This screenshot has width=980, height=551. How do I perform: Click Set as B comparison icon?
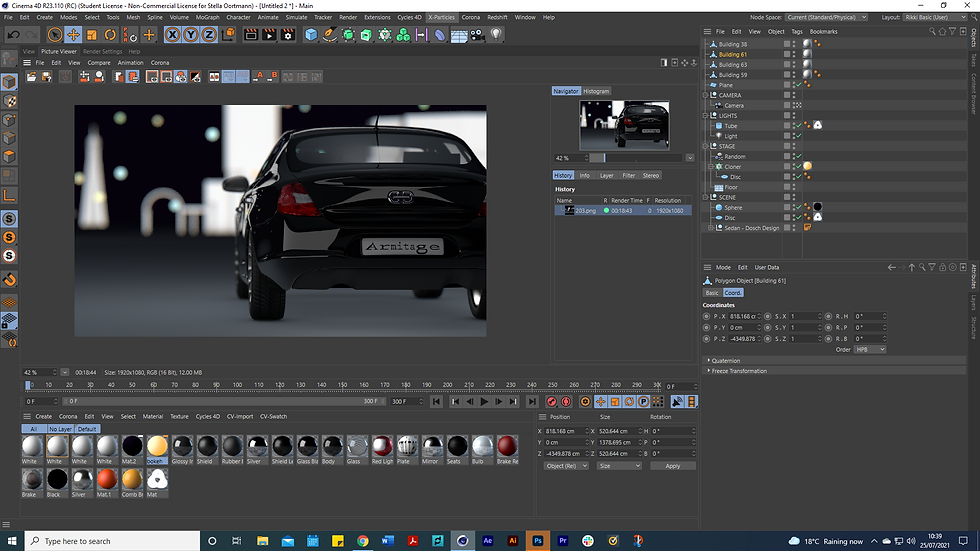pyautogui.click(x=272, y=76)
